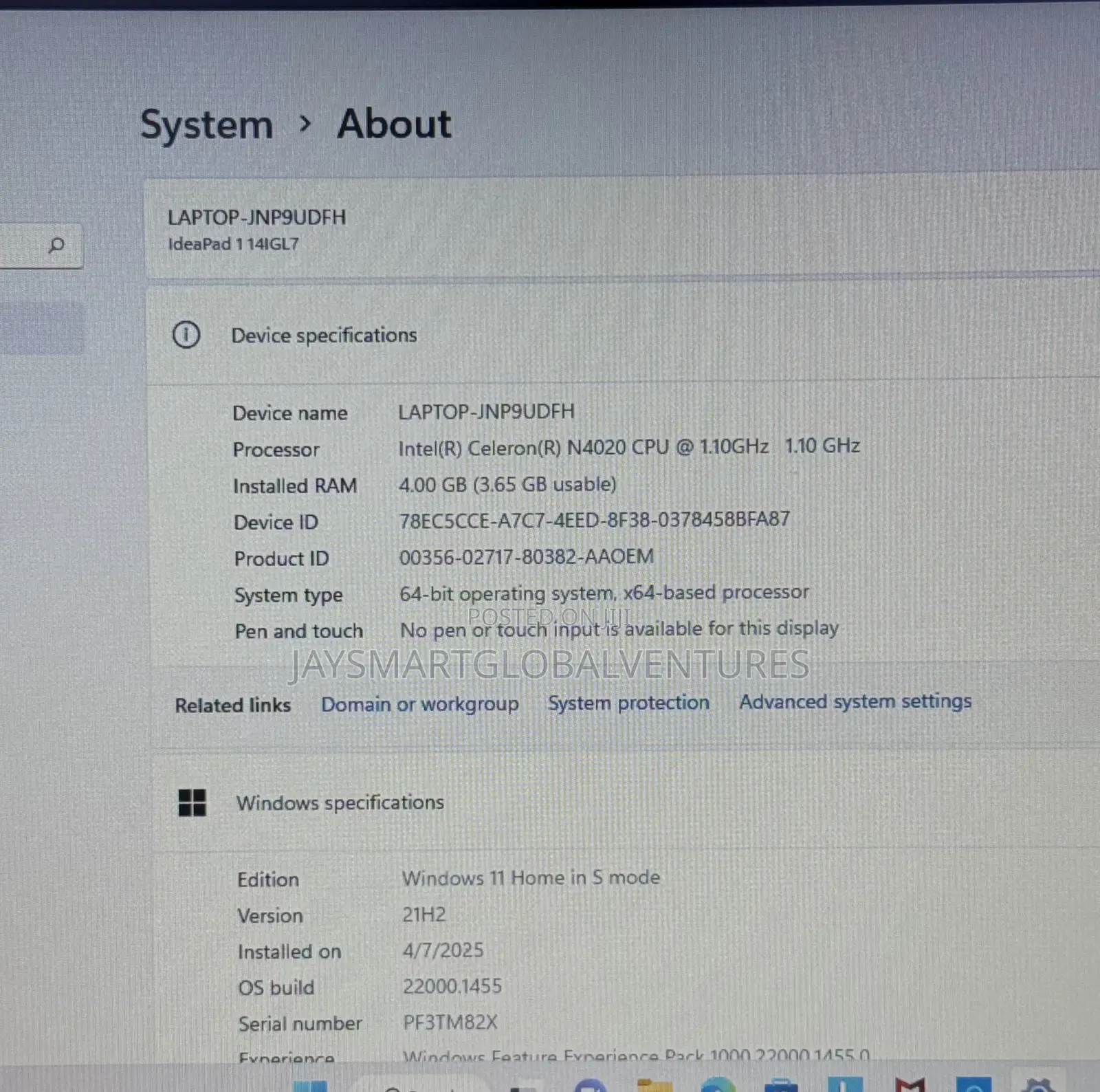This screenshot has width=1100, height=1092.
Task: Open McAfee from the taskbar
Action: pyautogui.click(x=910, y=1085)
